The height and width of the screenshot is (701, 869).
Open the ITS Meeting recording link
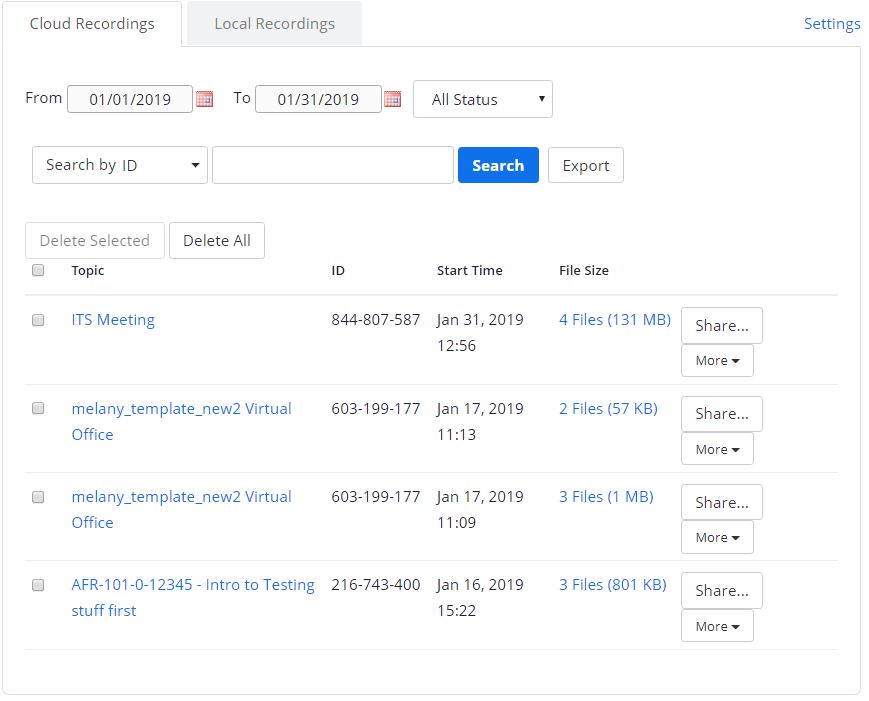point(113,320)
